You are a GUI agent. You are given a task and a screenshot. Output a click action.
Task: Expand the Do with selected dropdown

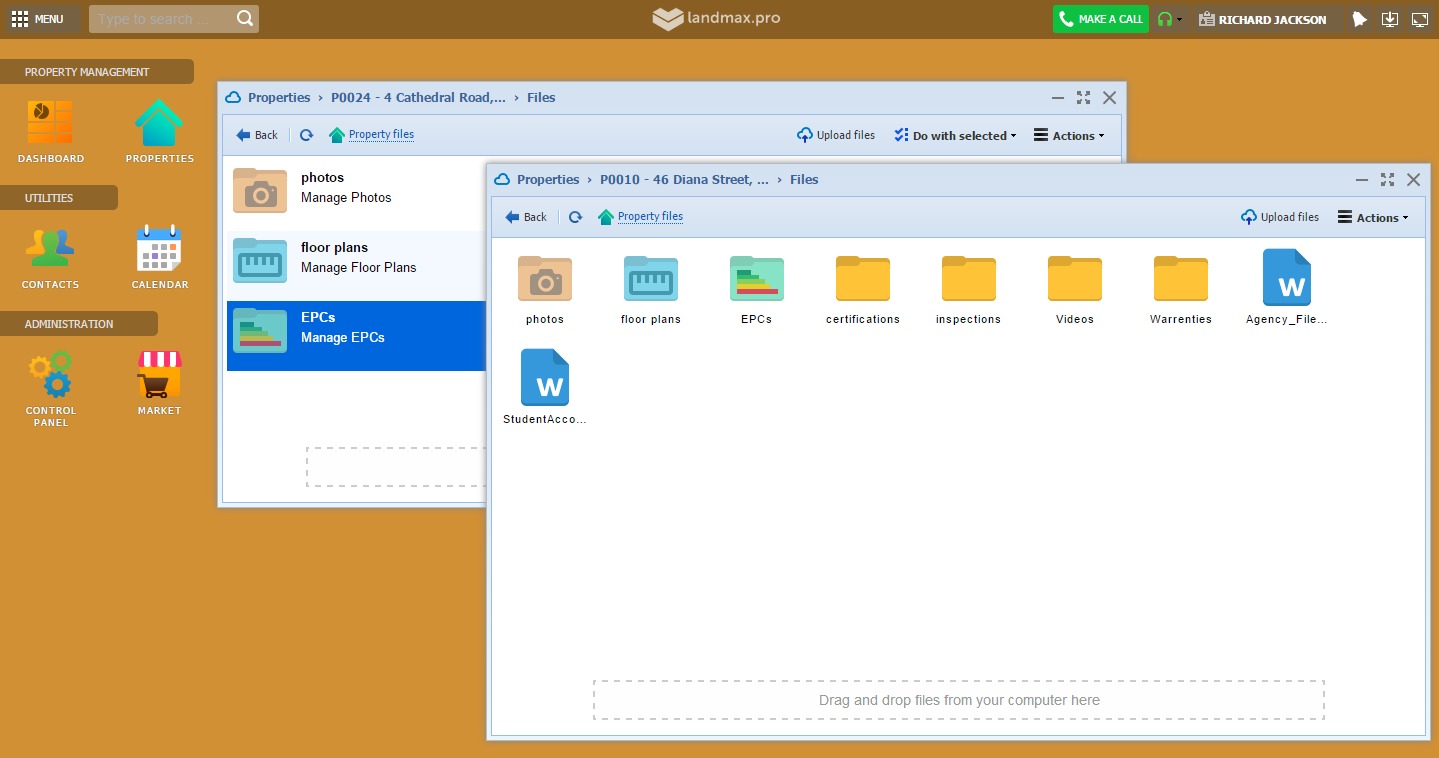[954, 135]
